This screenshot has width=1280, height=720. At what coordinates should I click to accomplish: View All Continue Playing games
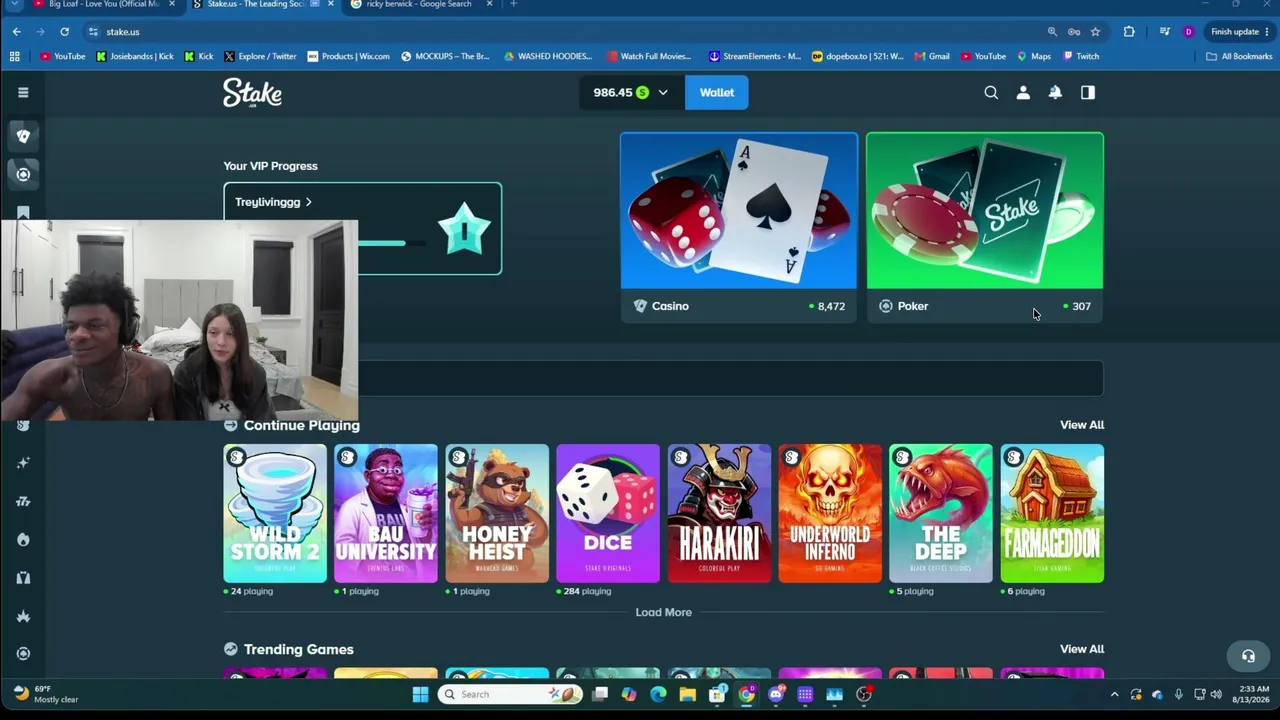(1082, 425)
